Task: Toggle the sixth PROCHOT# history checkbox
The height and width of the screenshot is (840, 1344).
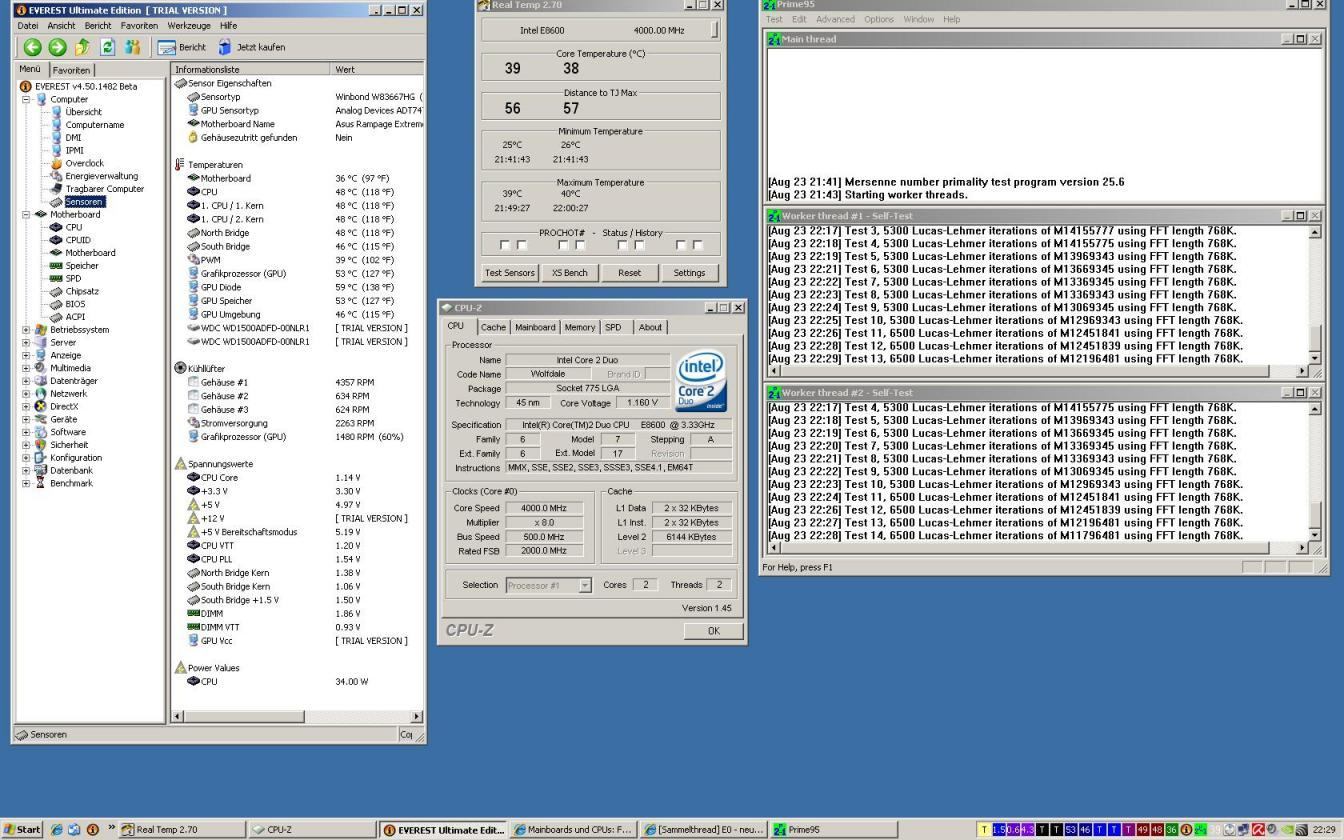Action: (639, 245)
